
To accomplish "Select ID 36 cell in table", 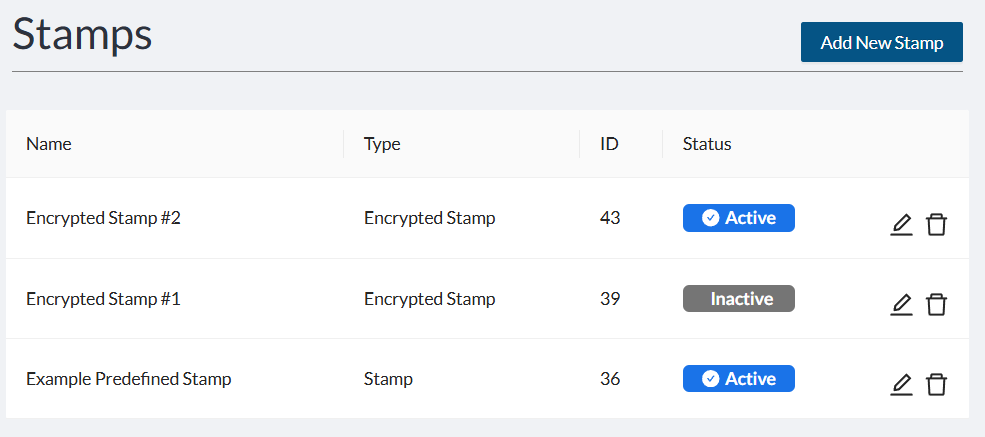I will [x=610, y=379].
